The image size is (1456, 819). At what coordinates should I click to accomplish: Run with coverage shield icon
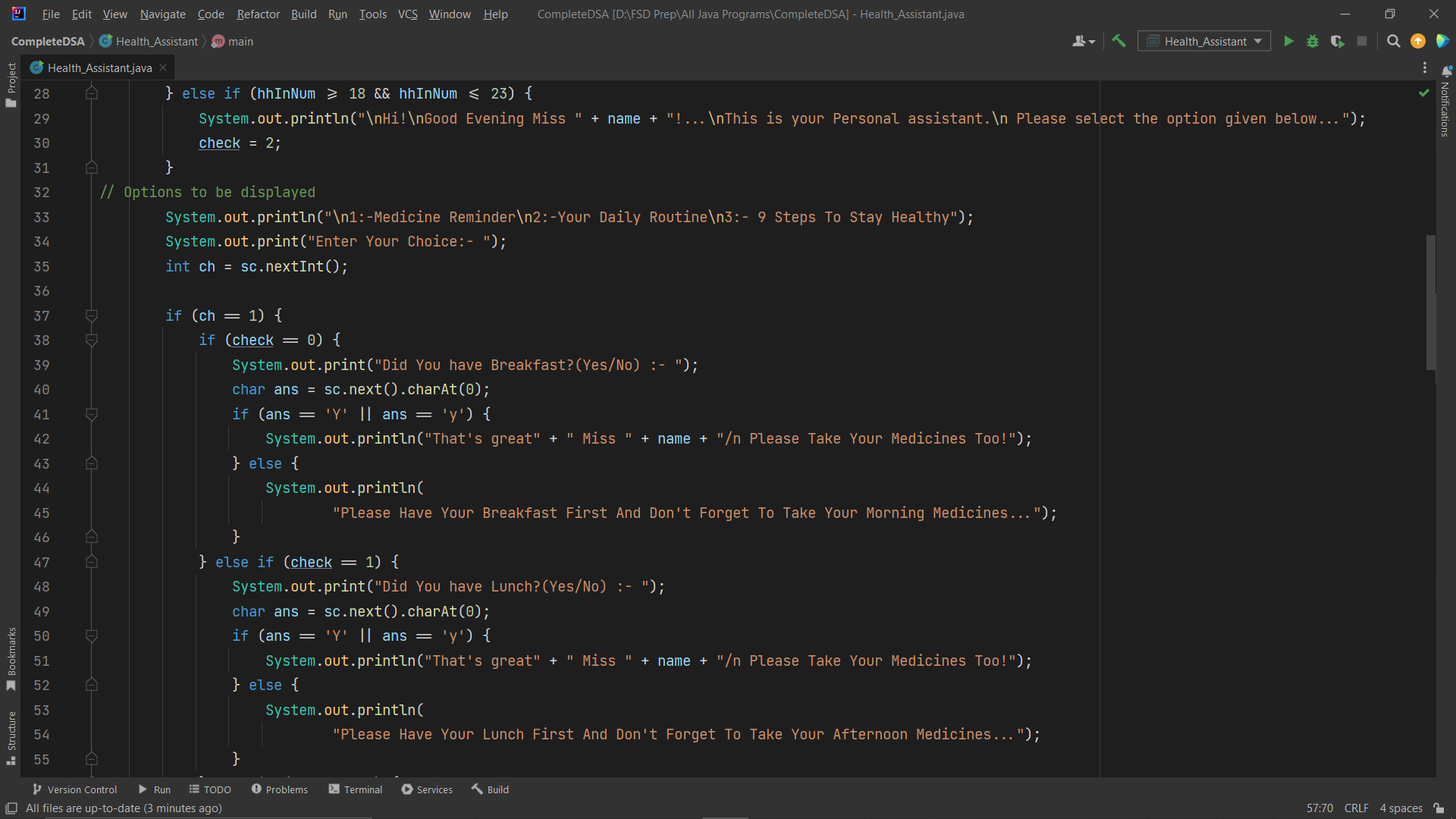pos(1338,42)
